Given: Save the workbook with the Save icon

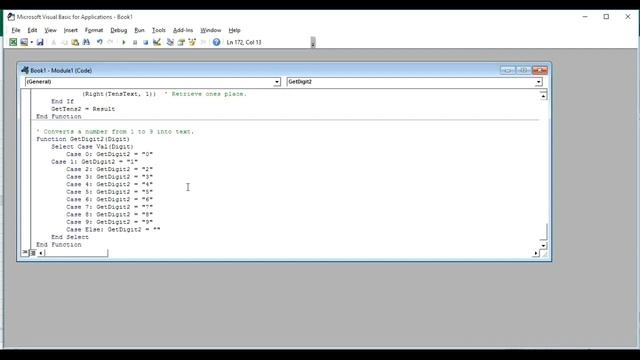Looking at the screenshot, I should click(40, 42).
